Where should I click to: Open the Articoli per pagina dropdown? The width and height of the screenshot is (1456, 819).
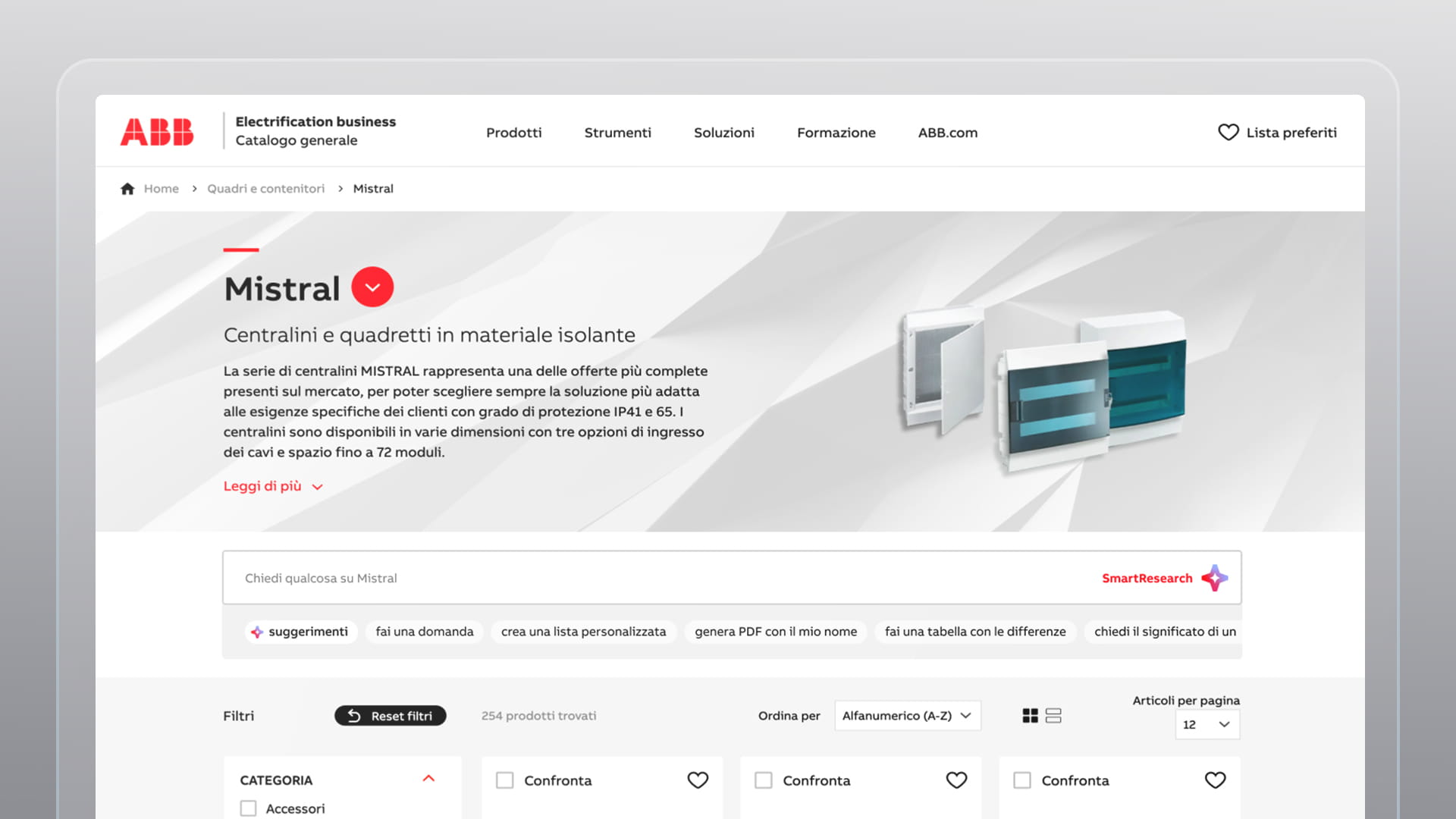click(x=1206, y=724)
